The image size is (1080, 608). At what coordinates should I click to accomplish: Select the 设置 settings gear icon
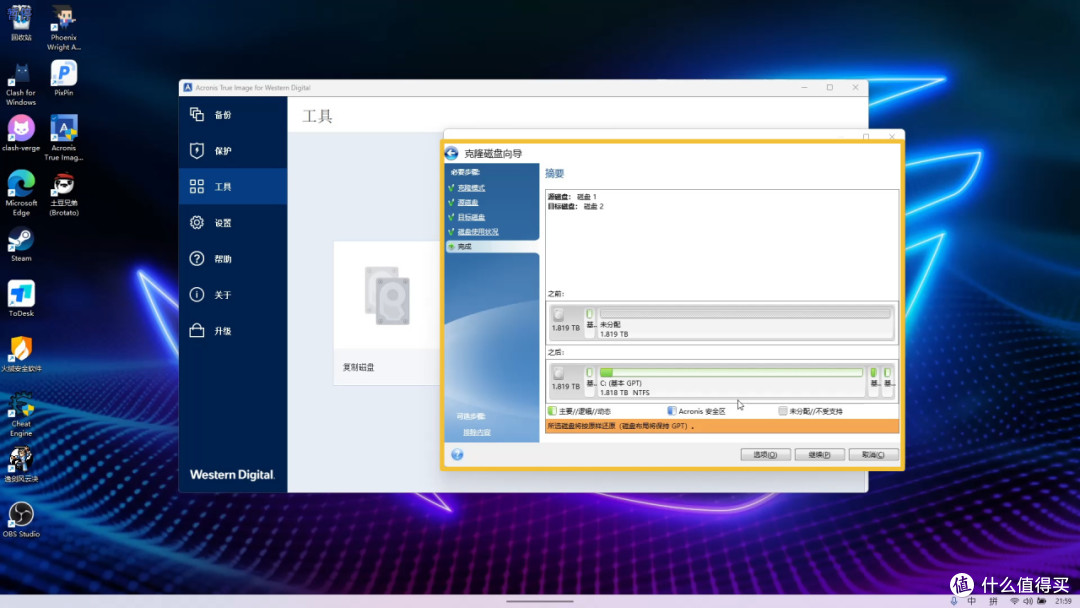(197, 222)
